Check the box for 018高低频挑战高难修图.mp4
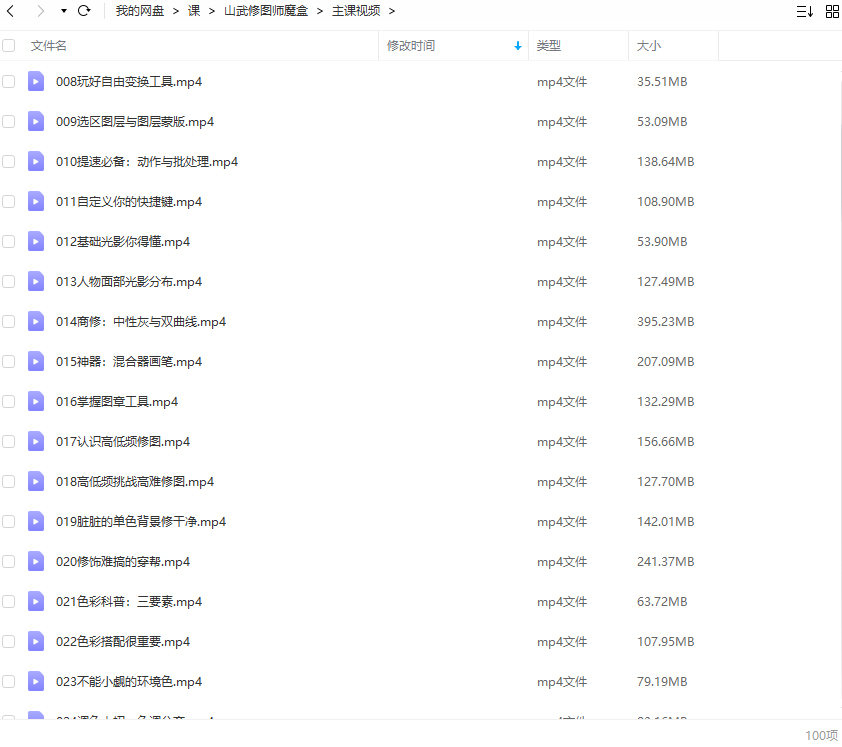Viewport: 842px width, 747px height. pyautogui.click(x=9, y=482)
